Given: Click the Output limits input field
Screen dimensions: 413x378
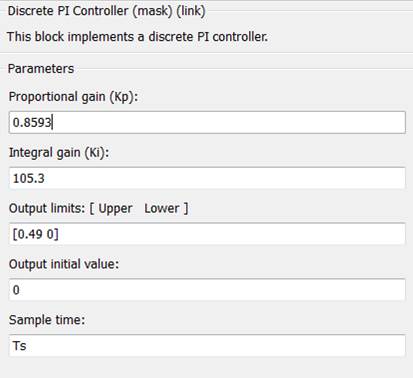Looking at the screenshot, I should (207, 234).
